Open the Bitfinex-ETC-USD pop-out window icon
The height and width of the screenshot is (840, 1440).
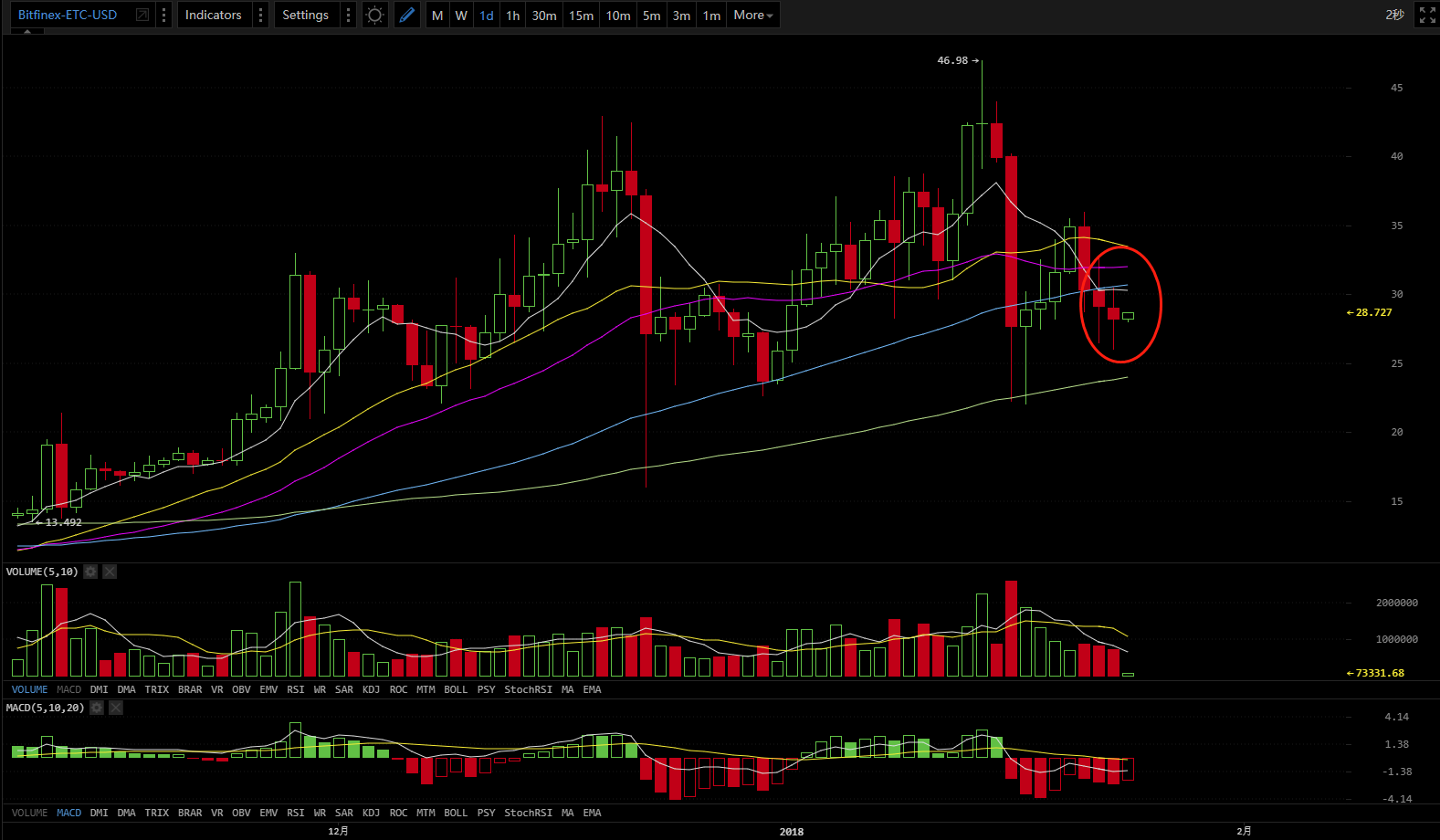(x=142, y=16)
